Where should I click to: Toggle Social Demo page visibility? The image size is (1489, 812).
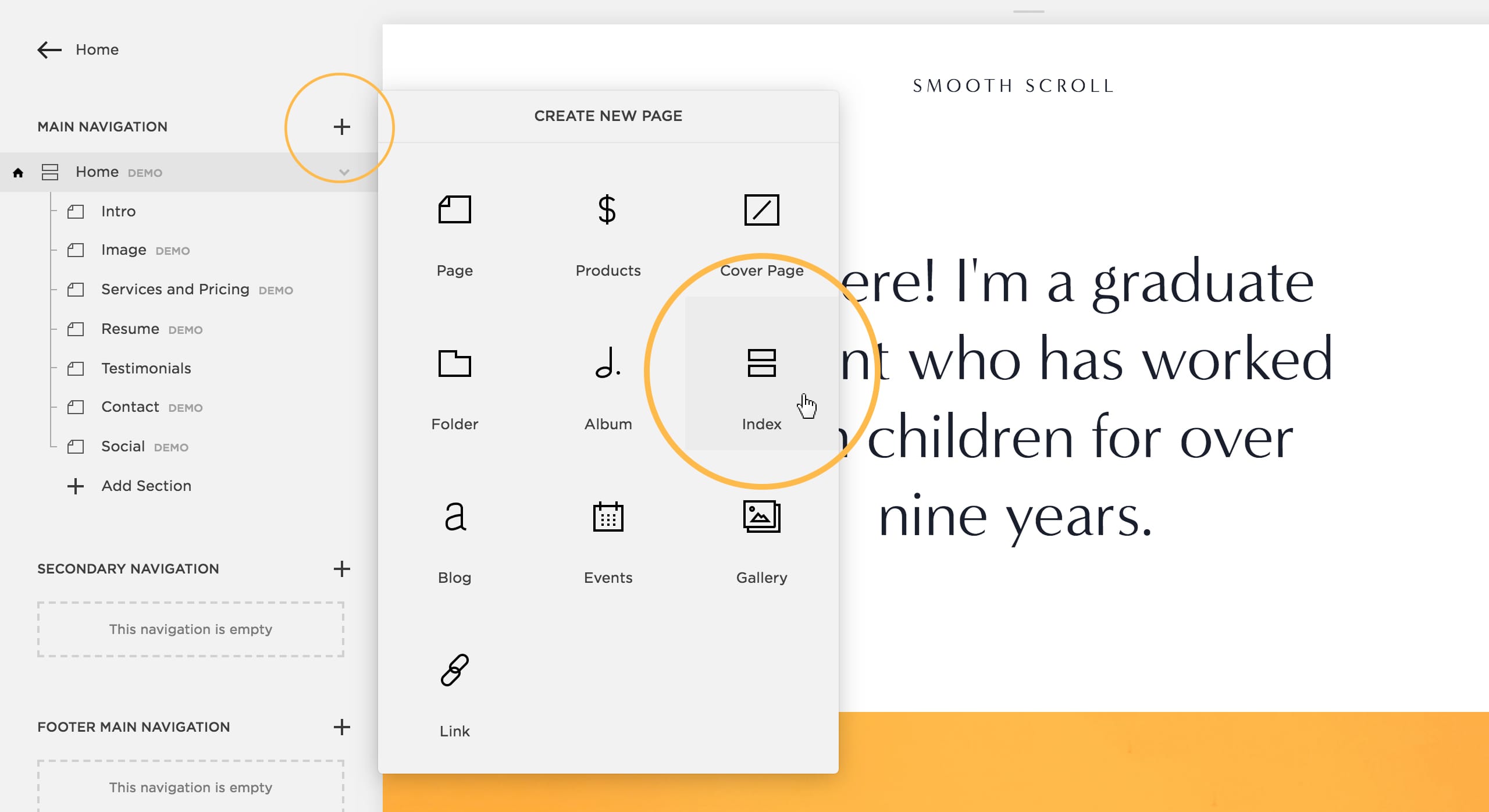pos(75,446)
